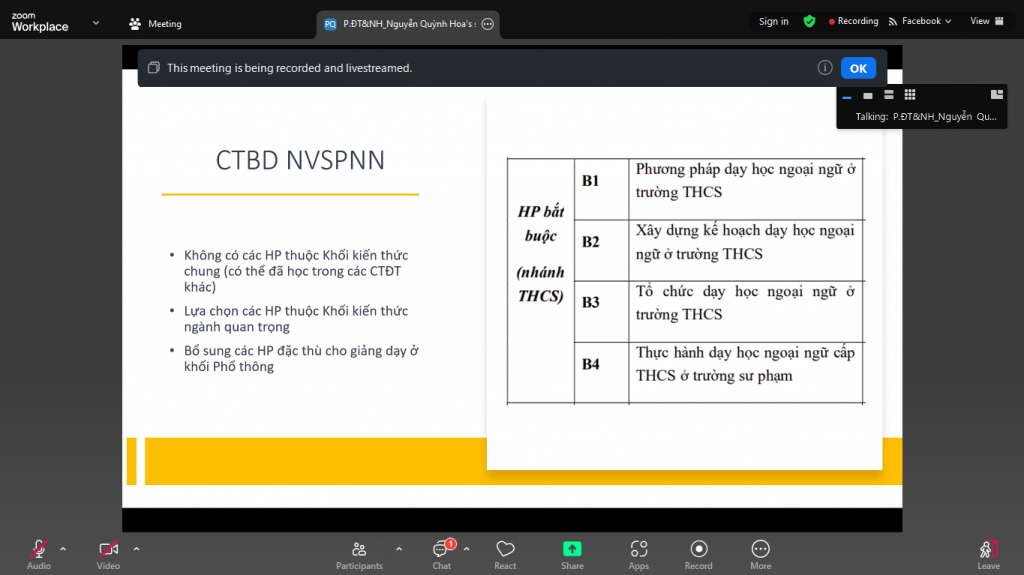Click copy icon beside recording notice
The height and width of the screenshot is (575, 1024).
pos(153,68)
